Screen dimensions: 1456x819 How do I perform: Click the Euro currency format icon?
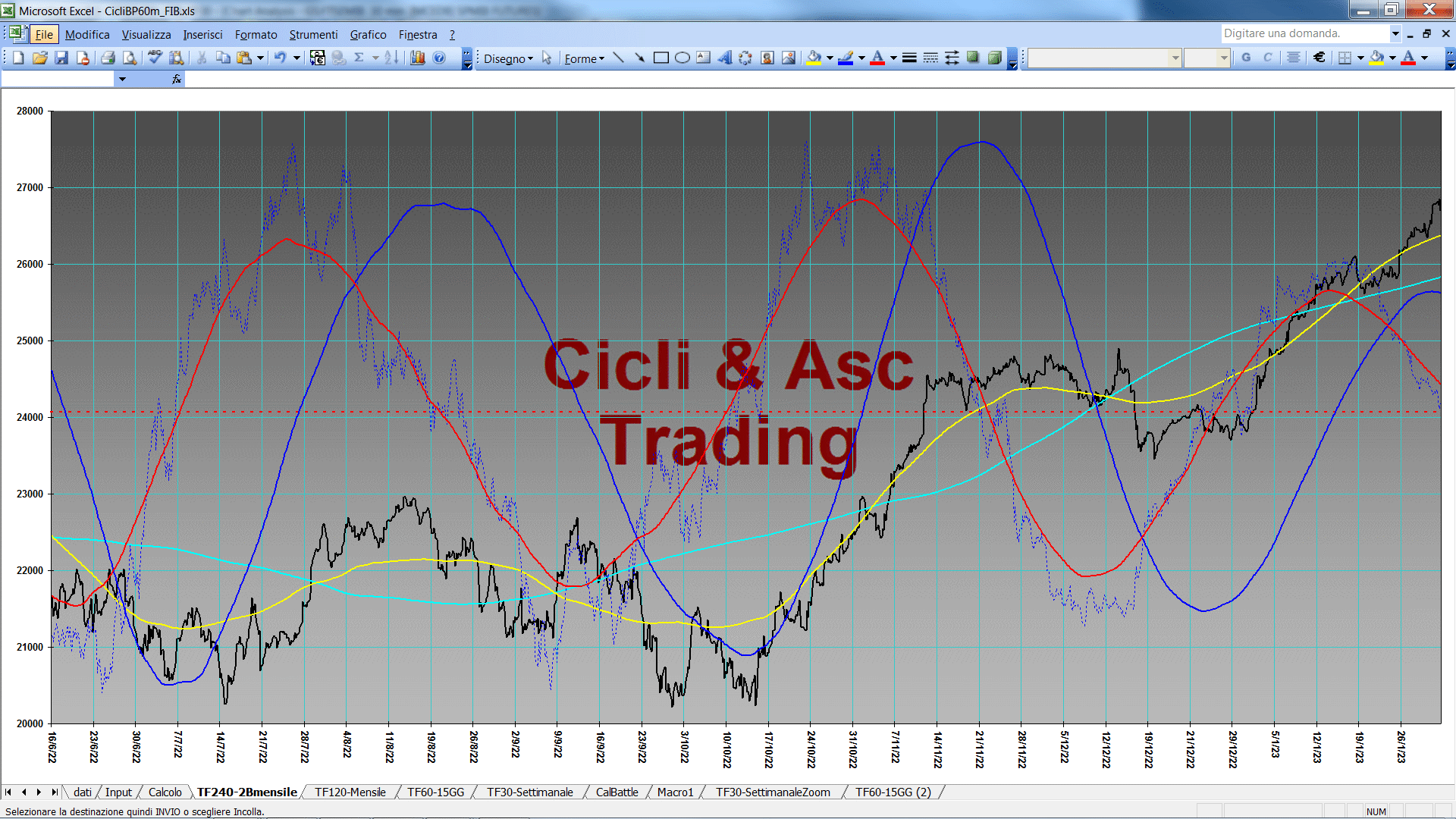pos(1319,58)
